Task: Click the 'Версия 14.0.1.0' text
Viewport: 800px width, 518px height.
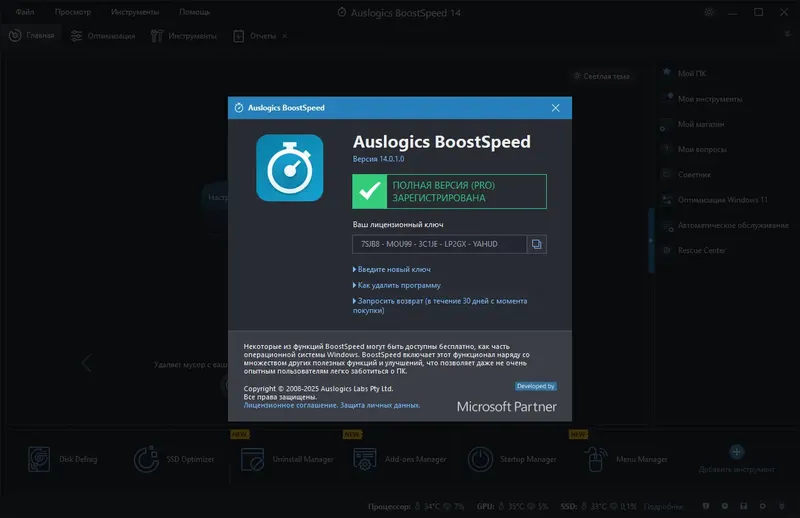Action: [x=379, y=159]
